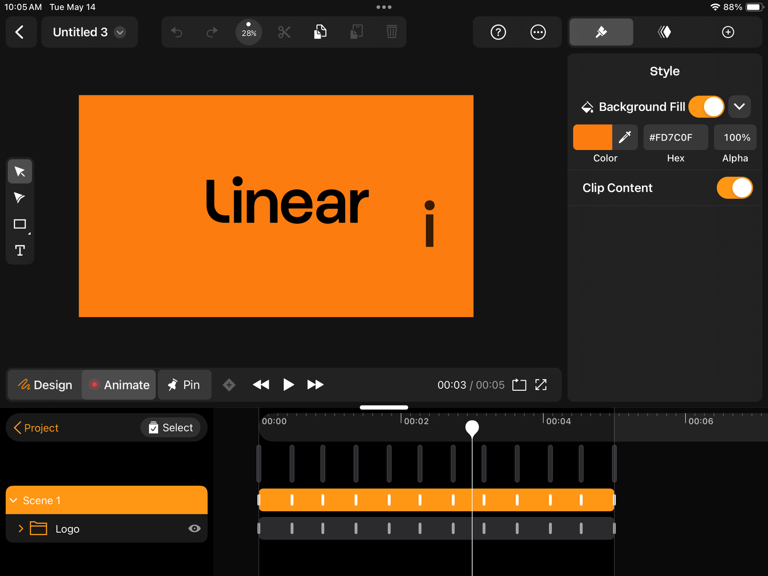Tap the three-dot multitasking indicator
The image size is (768, 576).
tap(384, 7)
